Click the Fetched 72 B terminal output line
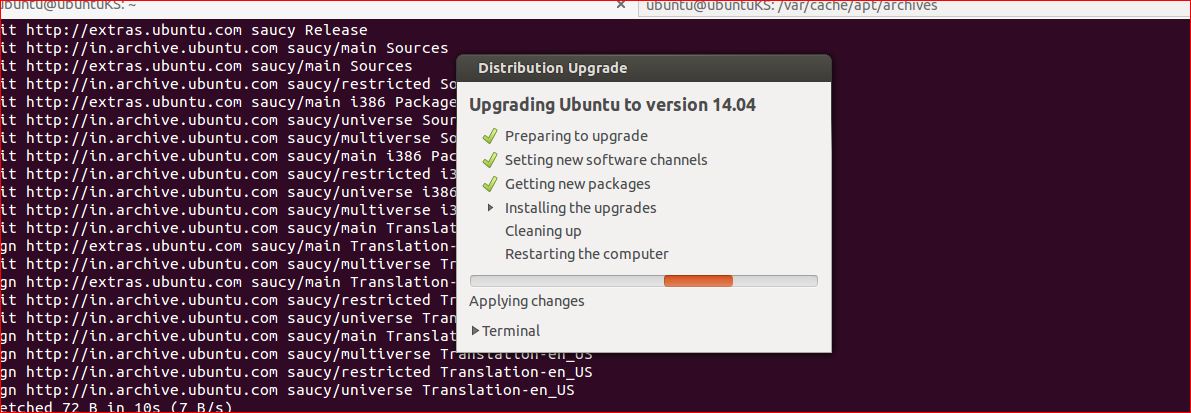1191x413 pixels. coord(110,407)
